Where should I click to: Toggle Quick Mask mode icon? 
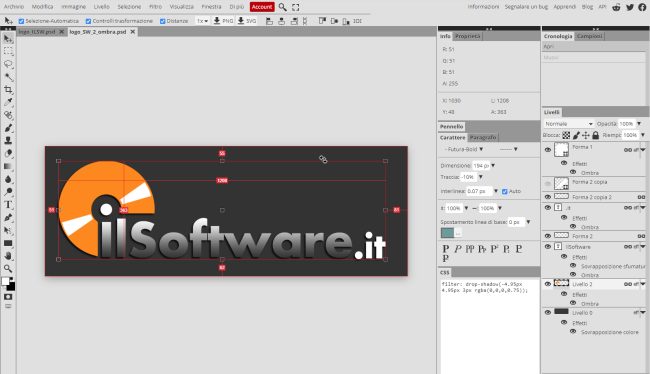pos(8,297)
